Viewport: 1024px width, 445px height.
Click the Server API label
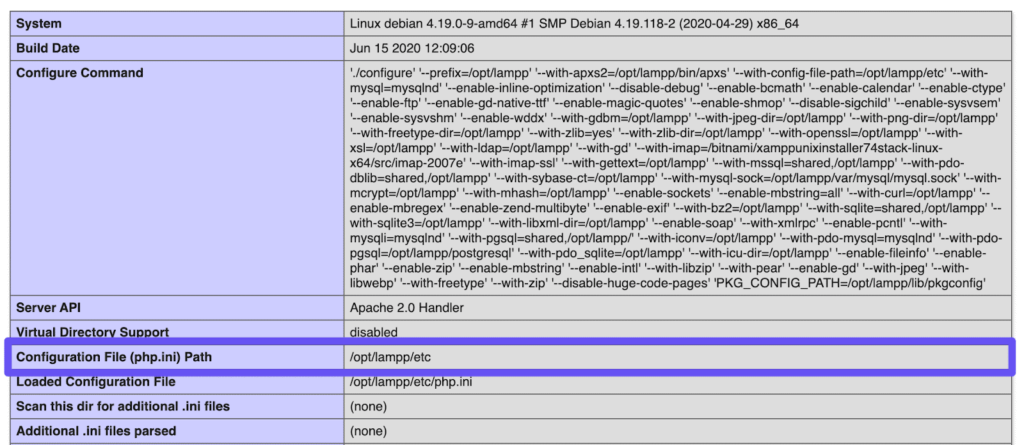[48, 307]
